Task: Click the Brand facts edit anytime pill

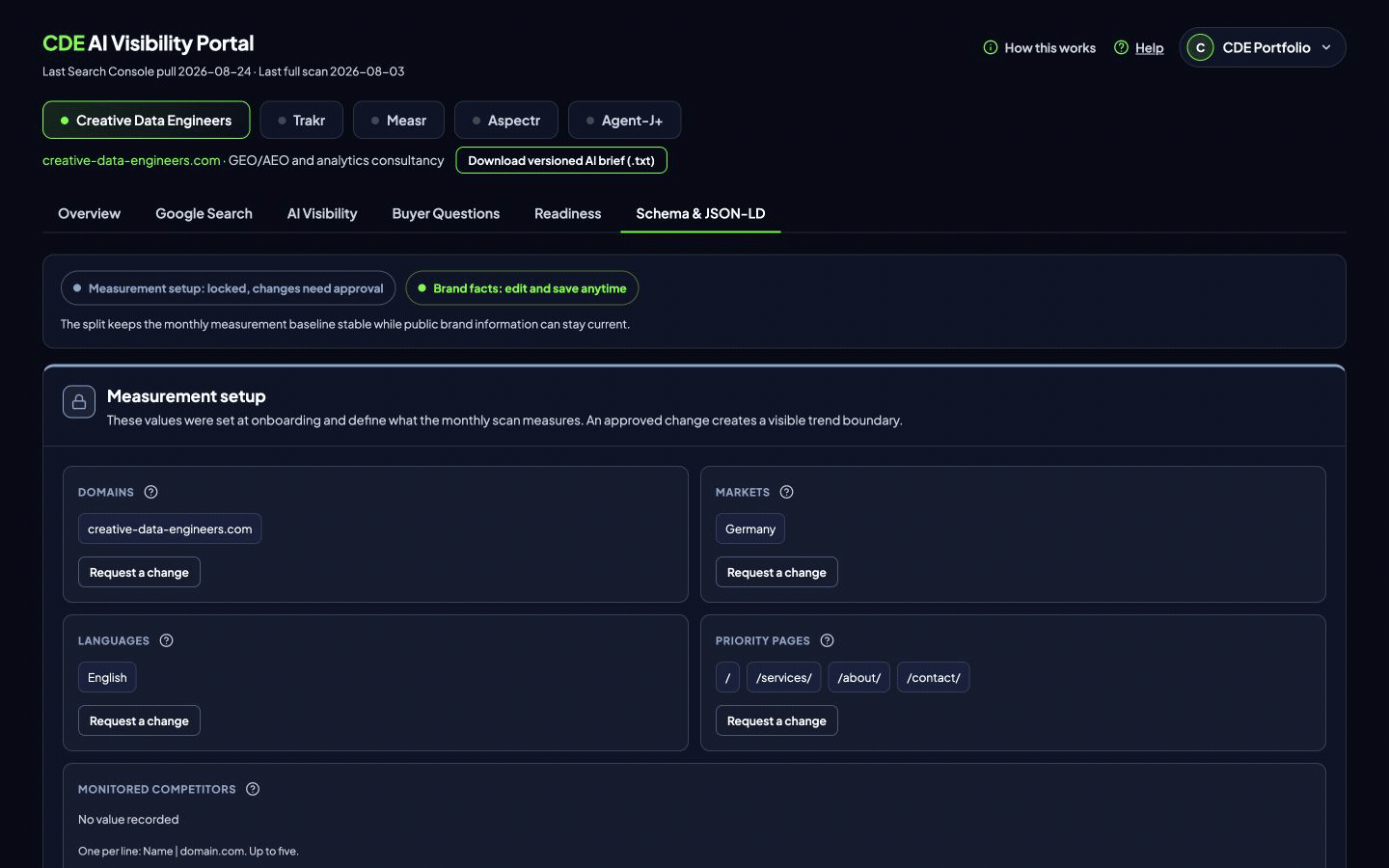Action: click(x=522, y=288)
